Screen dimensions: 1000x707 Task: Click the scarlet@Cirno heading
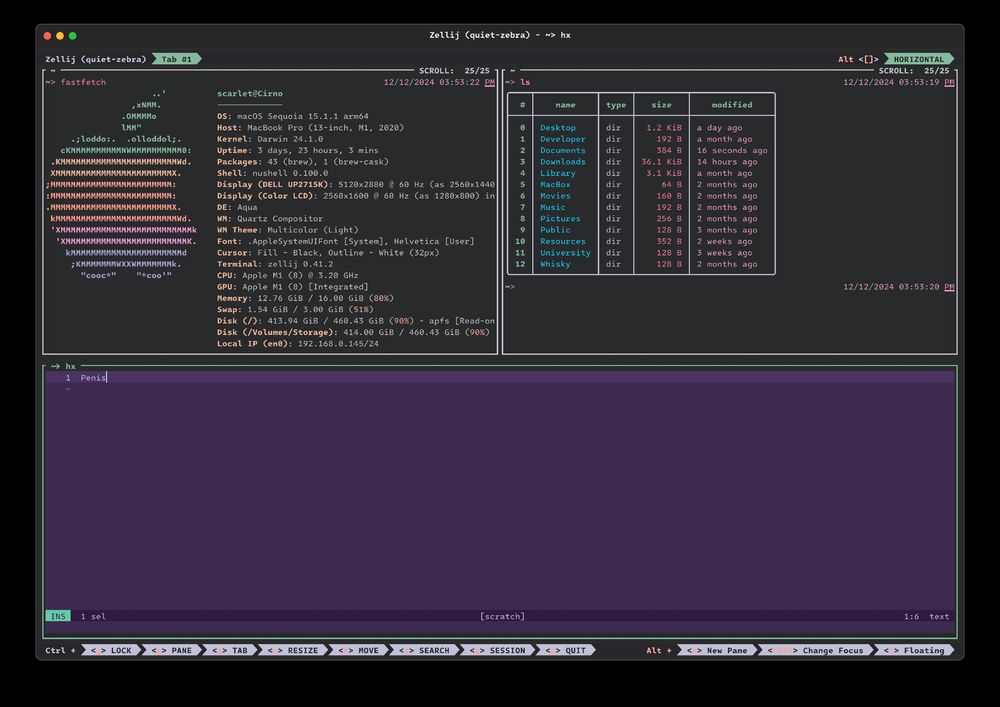pyautogui.click(x=249, y=94)
